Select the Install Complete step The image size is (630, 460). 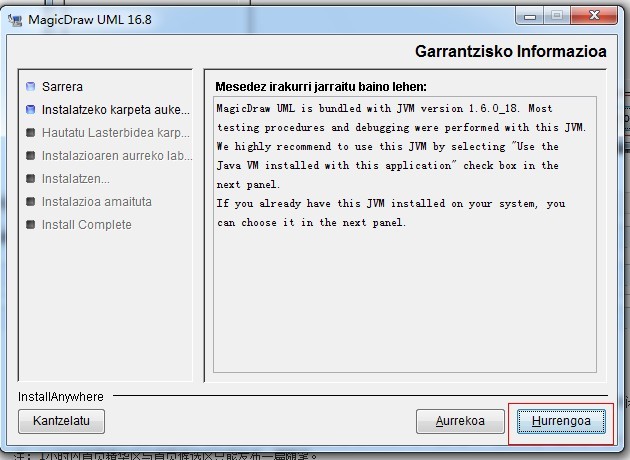coord(87,225)
